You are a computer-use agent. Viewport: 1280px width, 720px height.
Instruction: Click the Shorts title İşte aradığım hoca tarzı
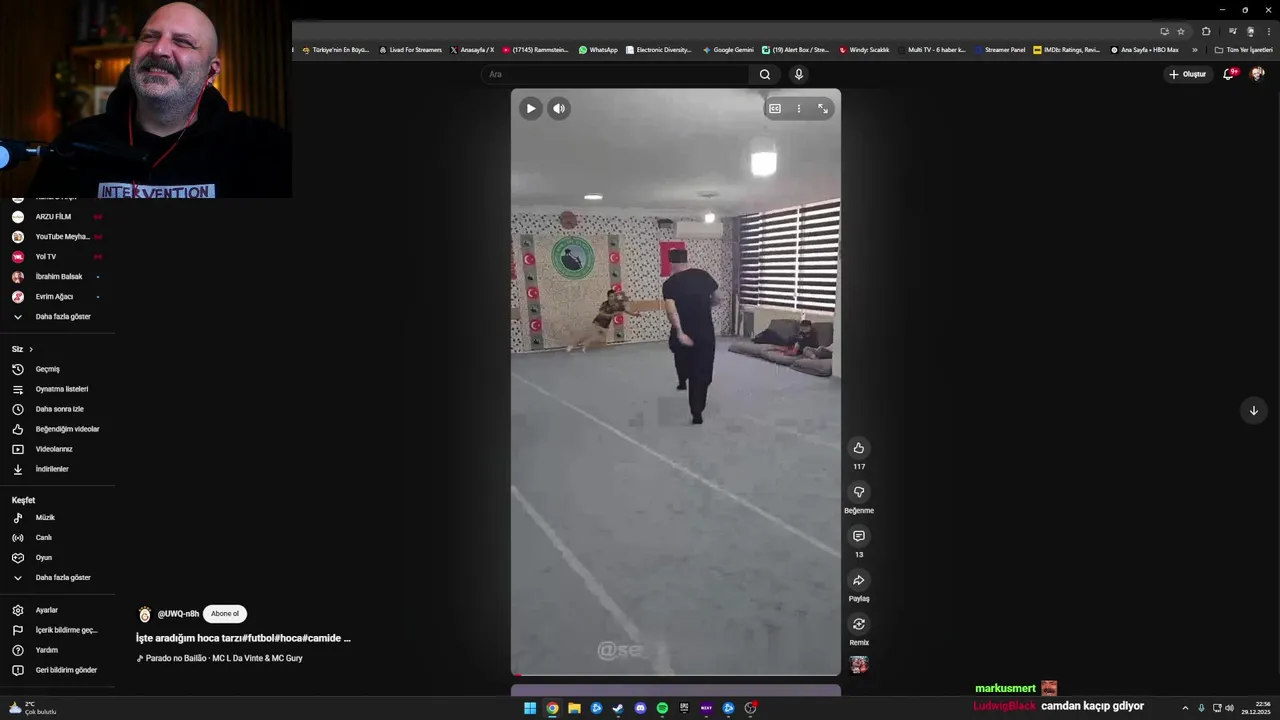pos(243,638)
